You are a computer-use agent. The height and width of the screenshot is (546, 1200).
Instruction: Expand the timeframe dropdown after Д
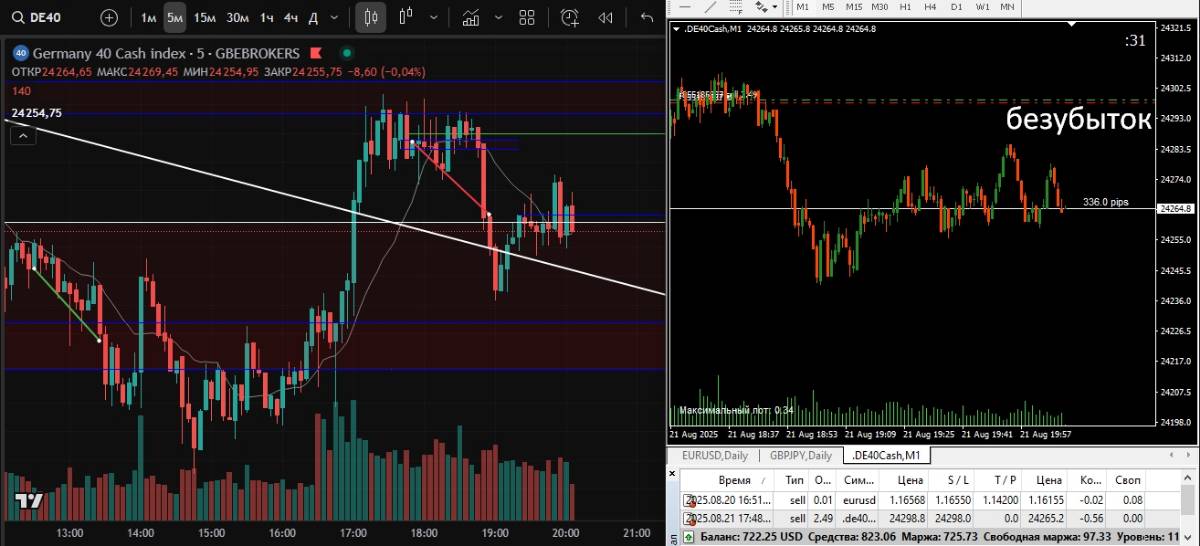click(x=337, y=17)
